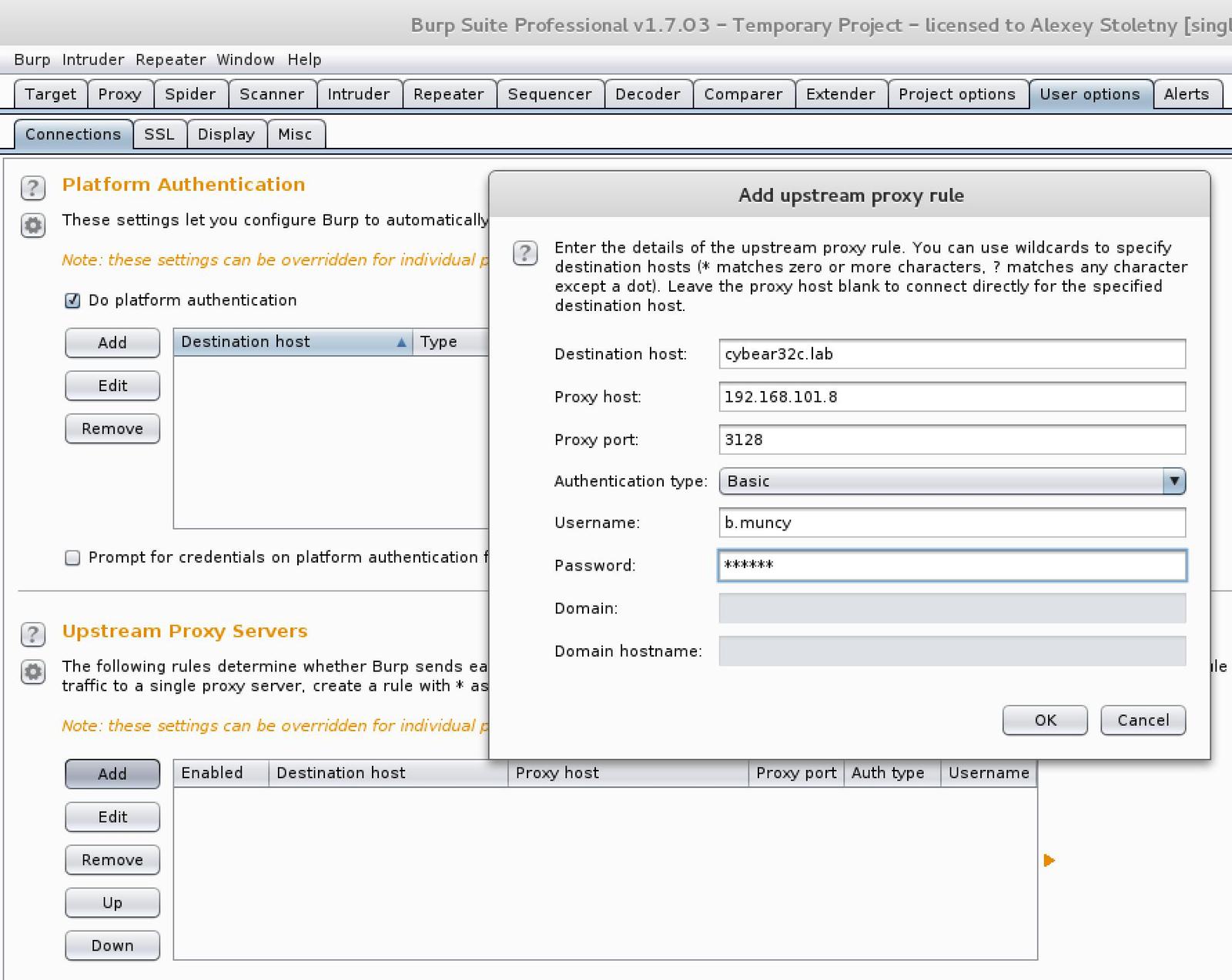Image resolution: width=1232 pixels, height=980 pixels.
Task: Click Proxy port field showing 3128
Action: click(952, 440)
